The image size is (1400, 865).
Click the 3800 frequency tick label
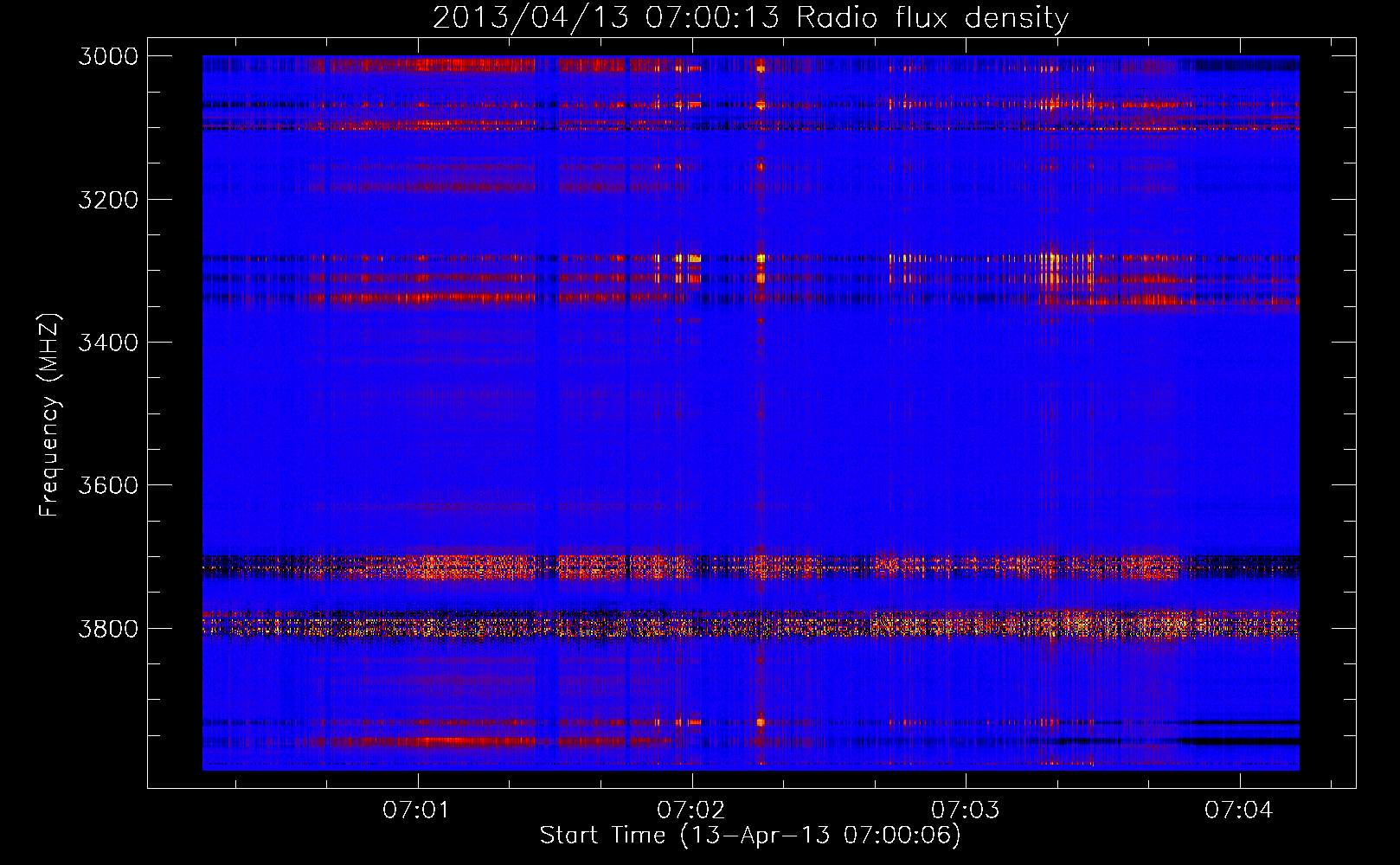108,628
